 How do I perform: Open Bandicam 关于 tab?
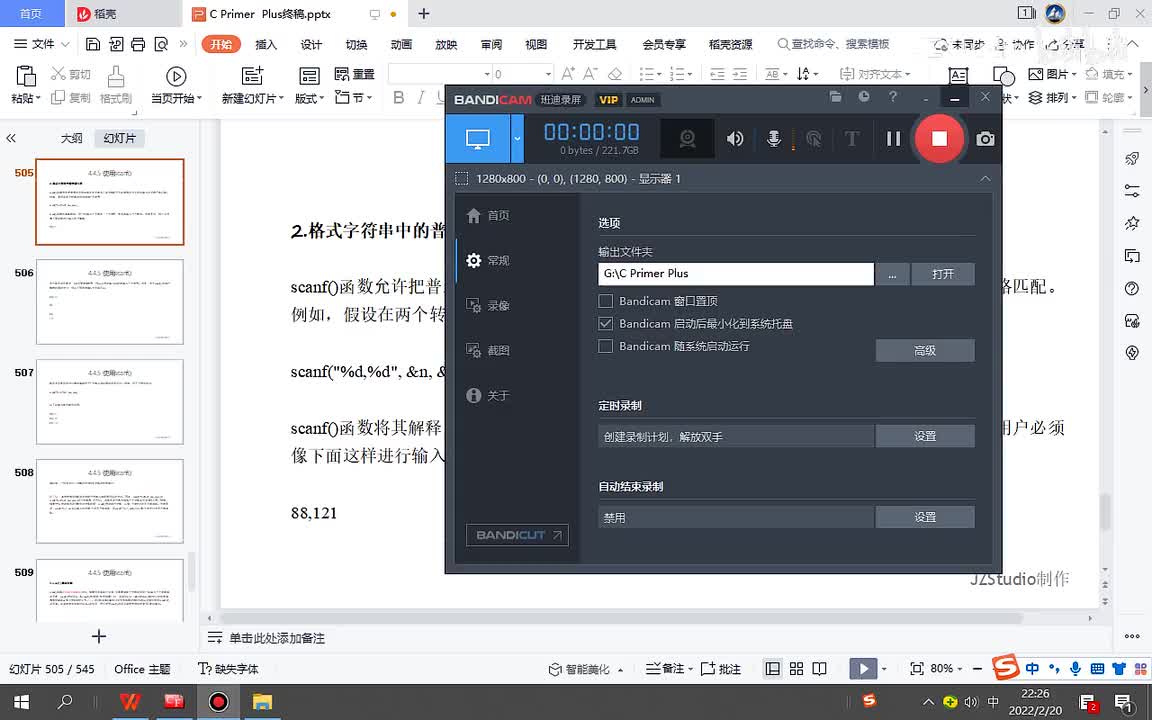(x=489, y=395)
